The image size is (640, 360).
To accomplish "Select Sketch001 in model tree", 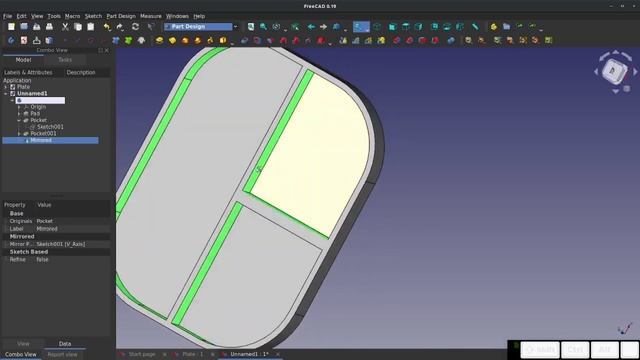I will point(50,127).
